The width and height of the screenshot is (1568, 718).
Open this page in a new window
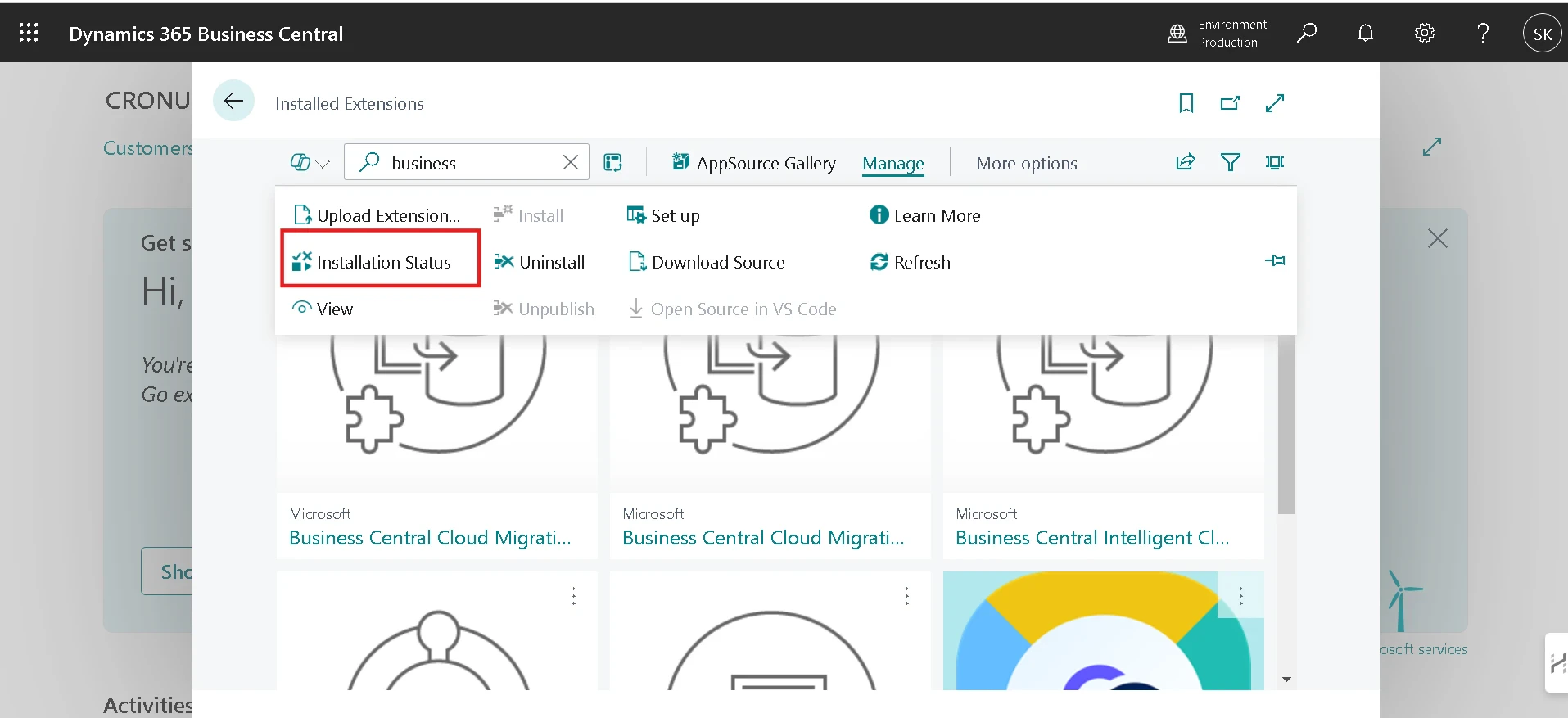tap(1230, 103)
